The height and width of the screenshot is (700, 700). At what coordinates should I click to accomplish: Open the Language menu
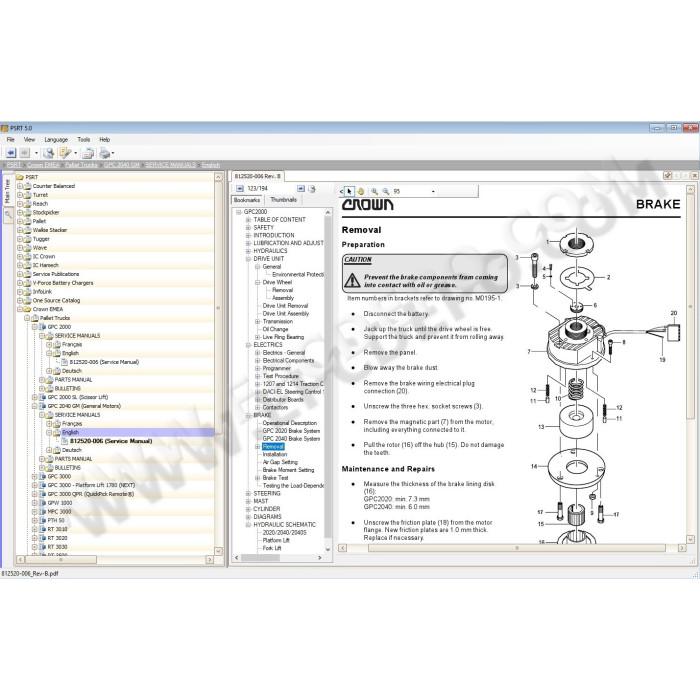[x=56, y=140]
